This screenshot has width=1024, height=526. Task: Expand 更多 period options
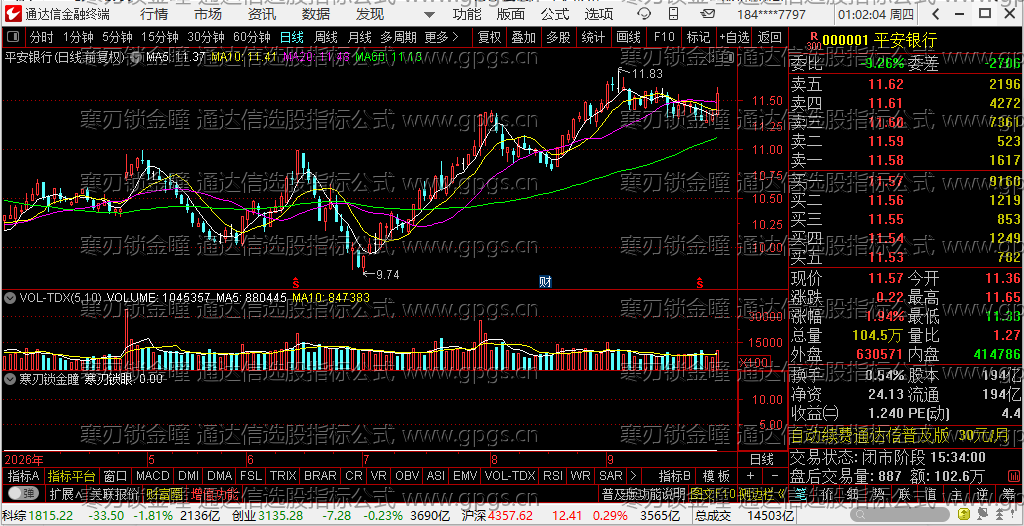point(441,37)
